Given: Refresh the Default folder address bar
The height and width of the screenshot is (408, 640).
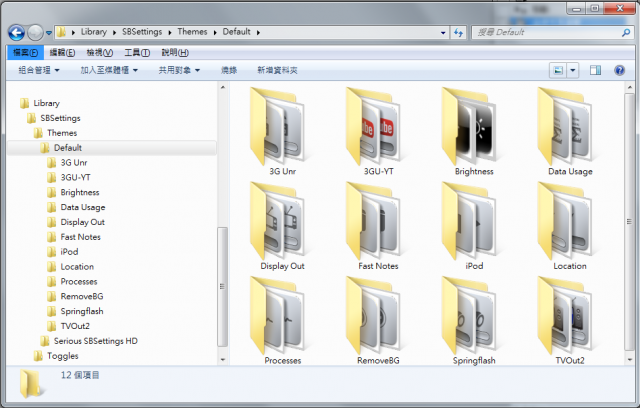Looking at the screenshot, I should click(x=458, y=32).
